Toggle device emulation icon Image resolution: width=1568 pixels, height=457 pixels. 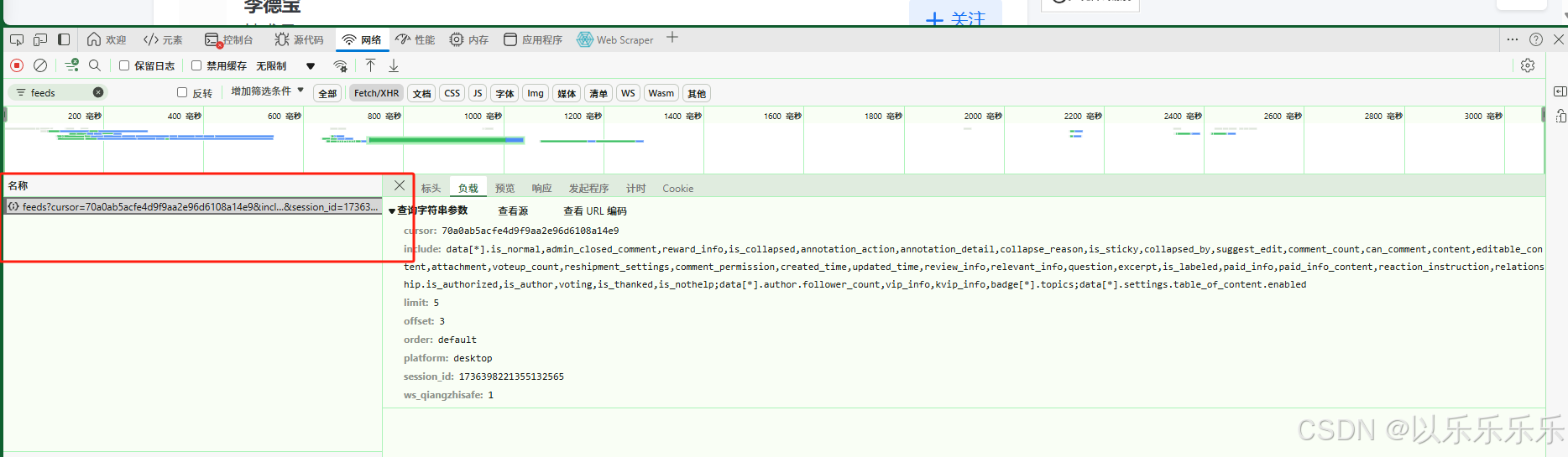click(40, 39)
